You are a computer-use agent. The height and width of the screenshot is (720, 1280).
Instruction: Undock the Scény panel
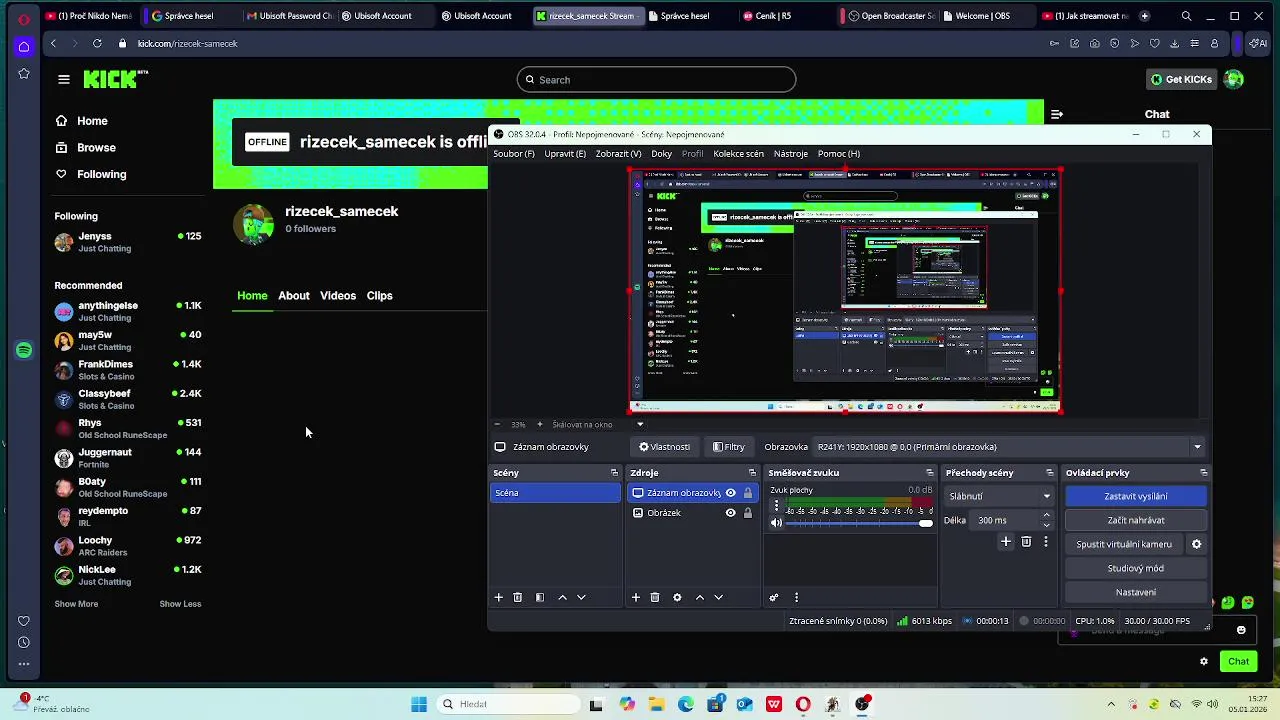(x=614, y=472)
